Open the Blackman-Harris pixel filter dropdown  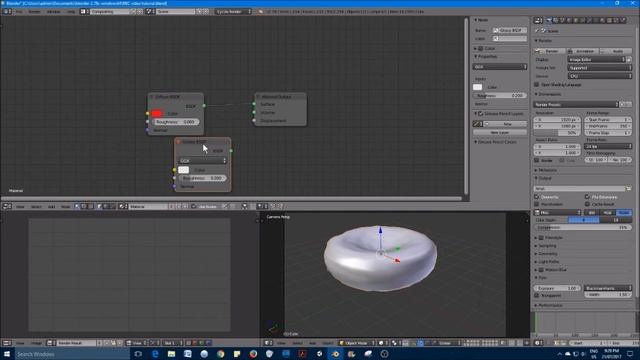[x=608, y=288]
